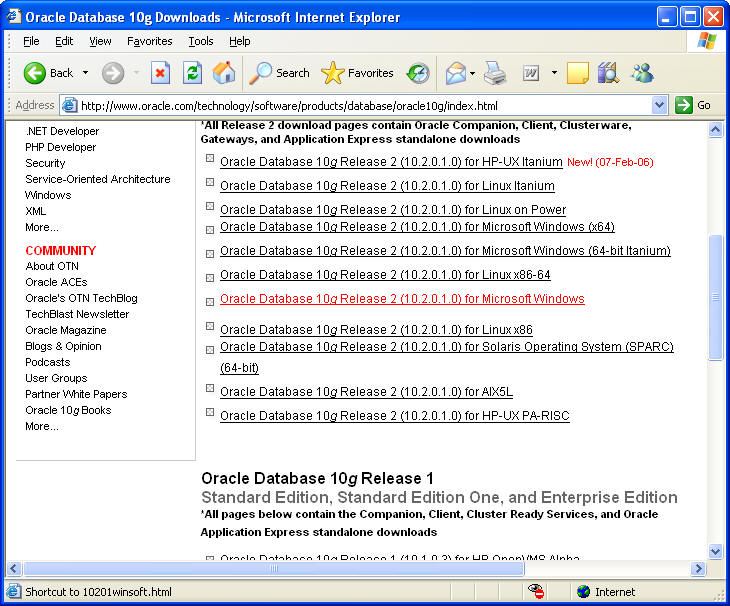Screen dimensions: 730x606
Task: Click the horizontal scrollbar thumb
Action: tap(273, 568)
